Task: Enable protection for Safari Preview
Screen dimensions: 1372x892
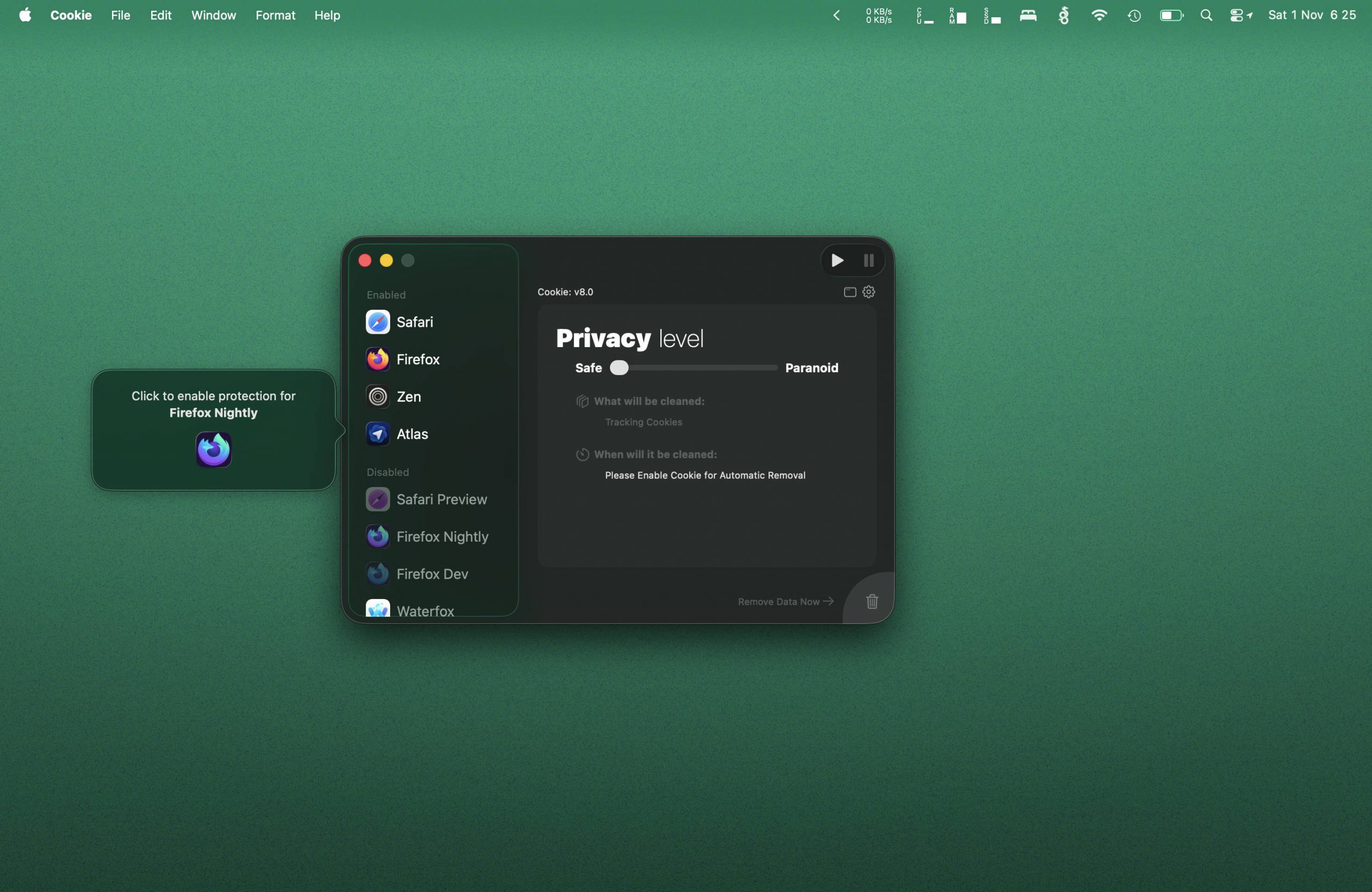Action: click(x=441, y=500)
